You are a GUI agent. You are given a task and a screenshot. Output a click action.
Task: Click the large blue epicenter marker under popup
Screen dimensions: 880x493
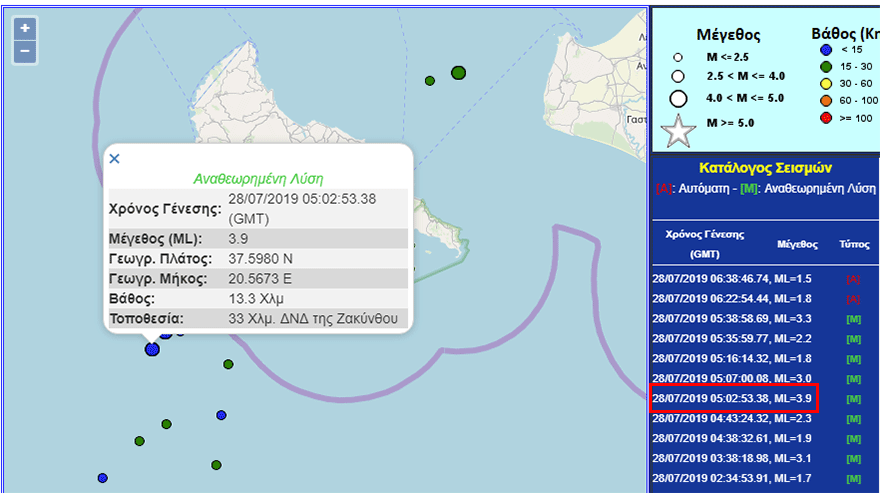[x=152, y=349]
